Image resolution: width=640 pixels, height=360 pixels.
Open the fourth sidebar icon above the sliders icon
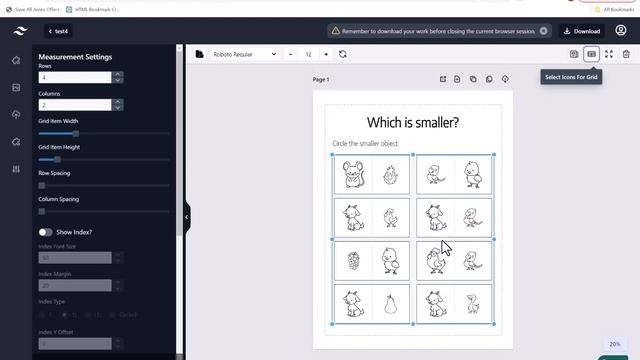pyautogui.click(x=16, y=142)
